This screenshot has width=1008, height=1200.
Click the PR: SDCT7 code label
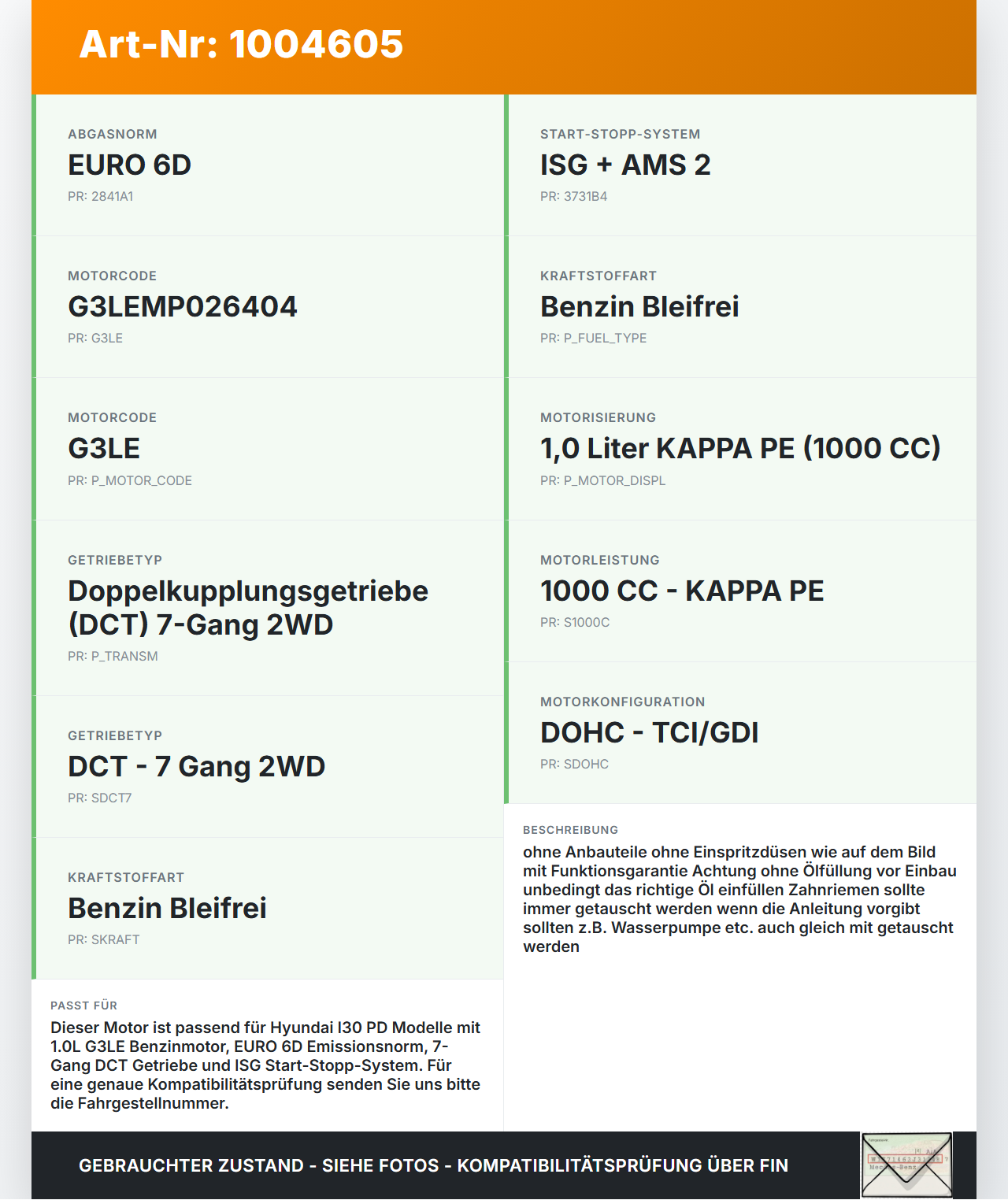click(100, 798)
